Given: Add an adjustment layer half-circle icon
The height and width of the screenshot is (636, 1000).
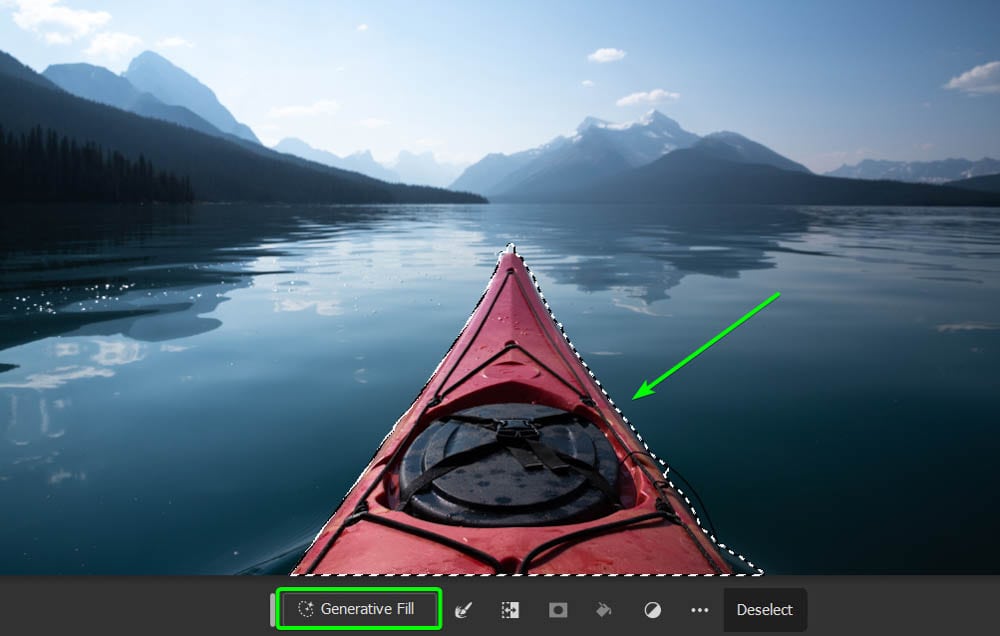Looking at the screenshot, I should [x=652, y=610].
